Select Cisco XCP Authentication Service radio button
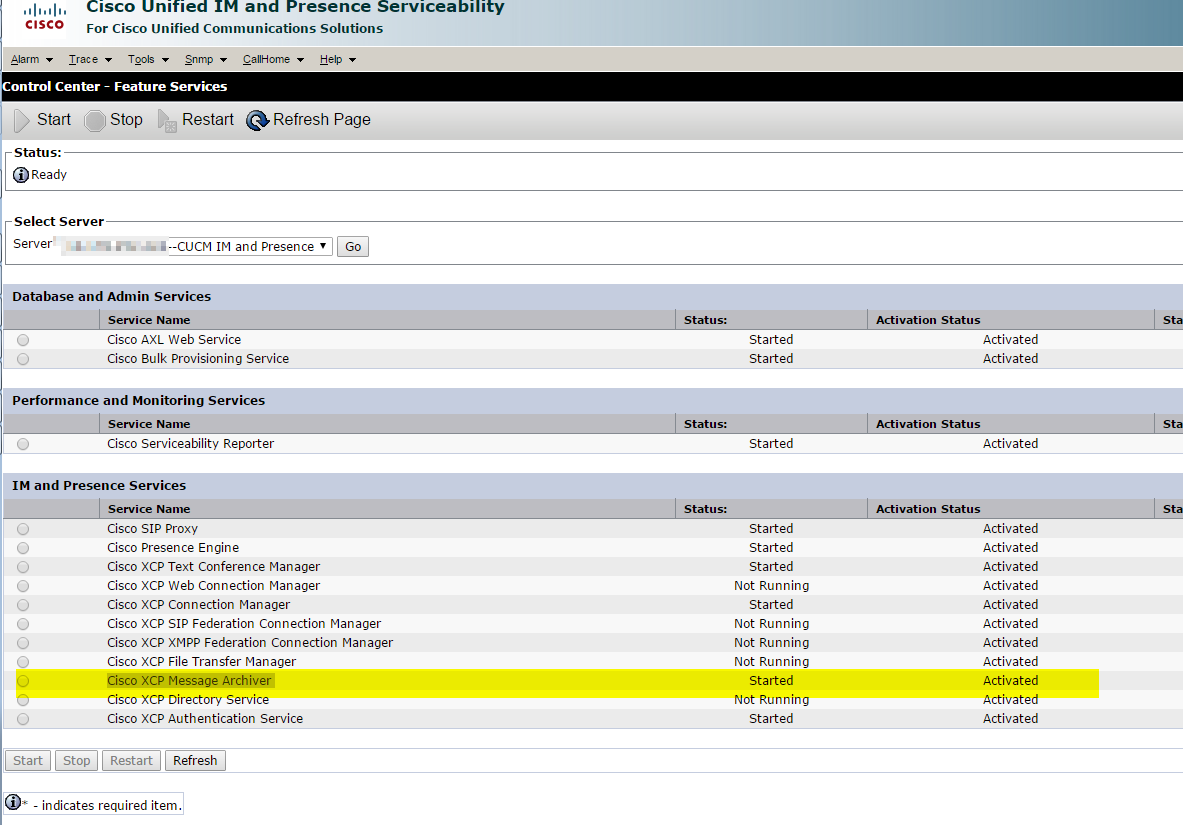1183x825 pixels. pyautogui.click(x=23, y=719)
